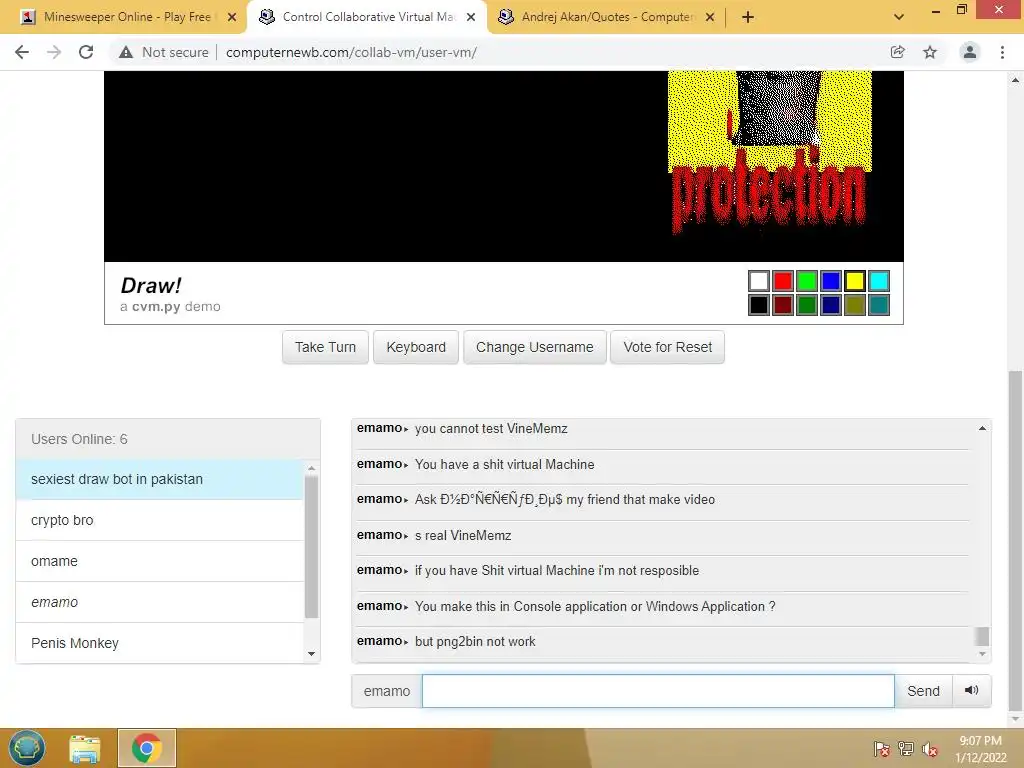Go back using the browser back arrow
Image resolution: width=1024 pixels, height=768 pixels.
pos(22,52)
